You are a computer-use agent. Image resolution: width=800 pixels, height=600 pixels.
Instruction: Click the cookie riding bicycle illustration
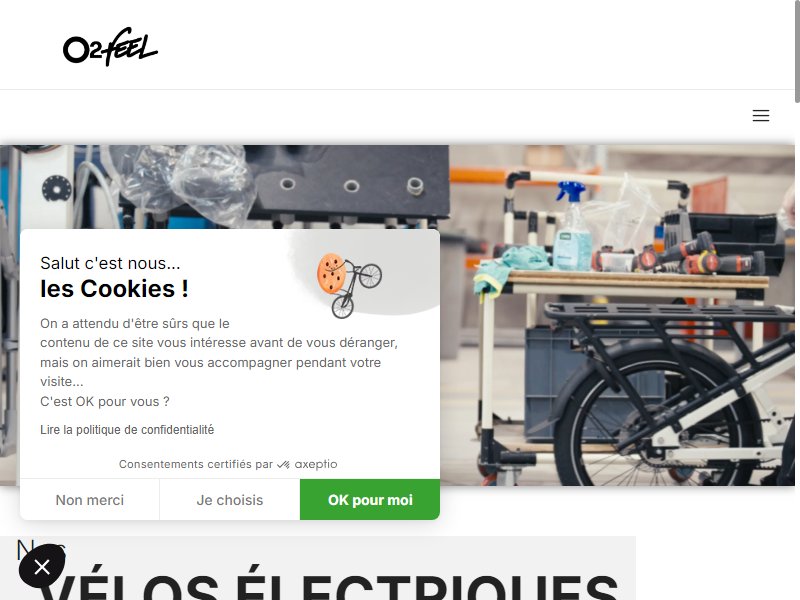tap(349, 285)
